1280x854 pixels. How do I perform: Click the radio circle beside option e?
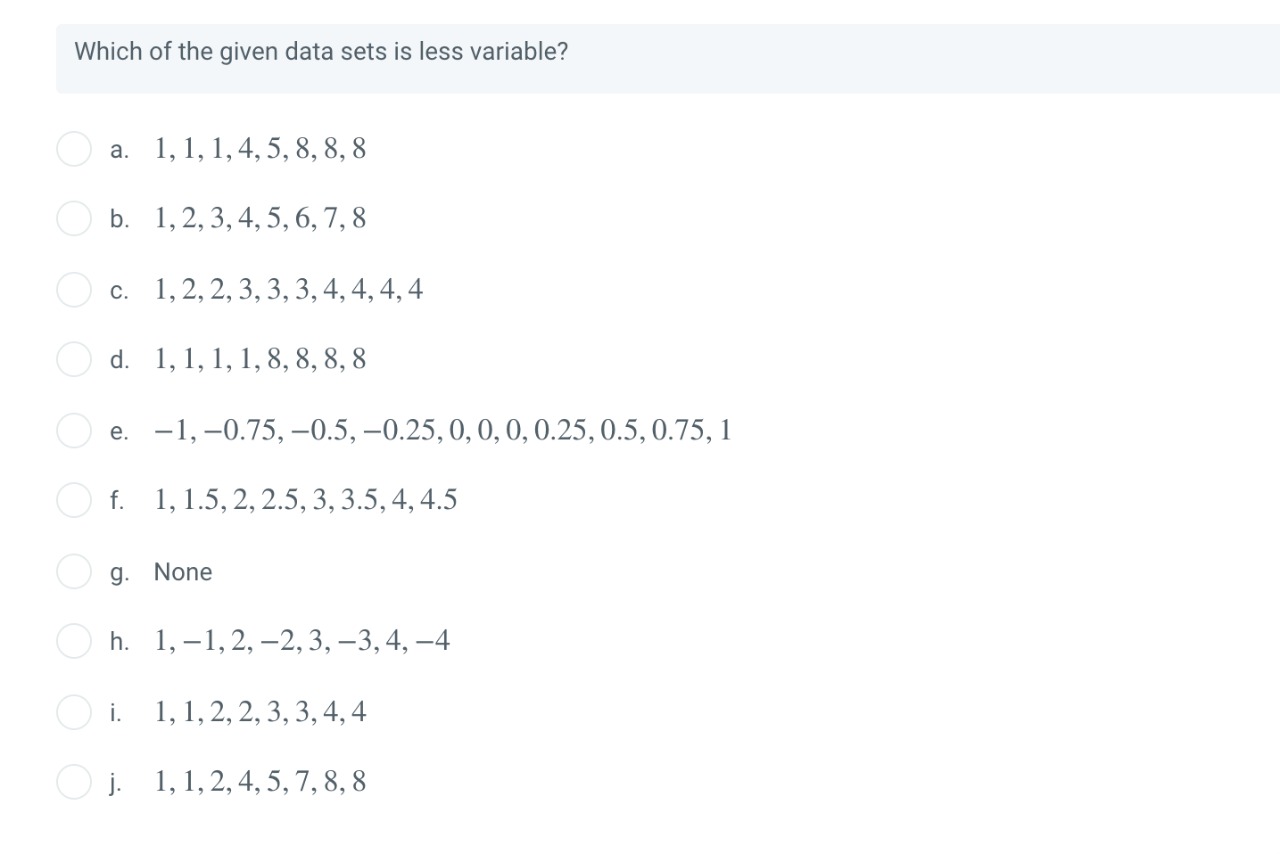[72, 430]
